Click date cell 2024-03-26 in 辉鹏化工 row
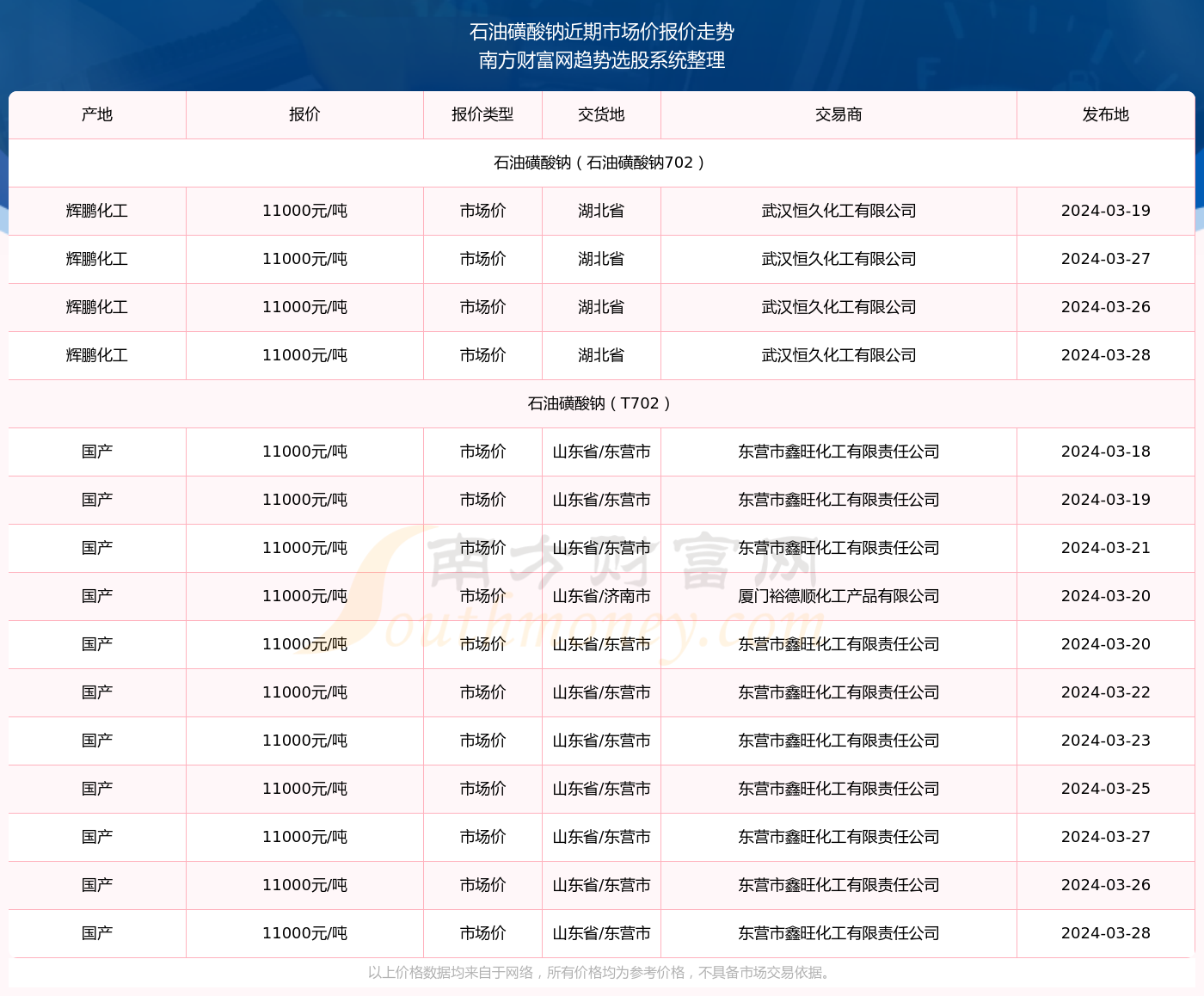Screen dimensions: 1204x996 1106,307
